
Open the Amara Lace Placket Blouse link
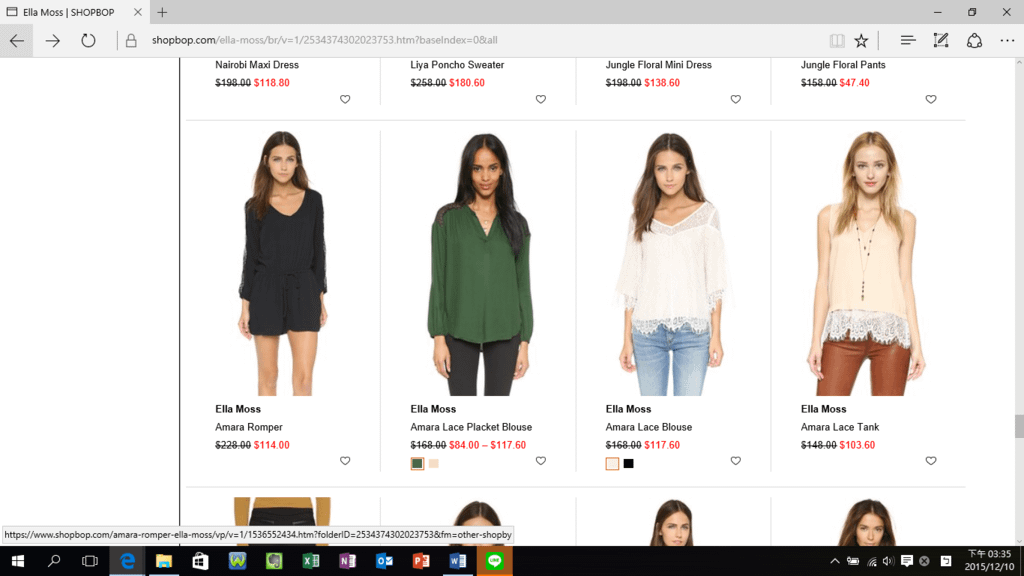click(x=471, y=427)
